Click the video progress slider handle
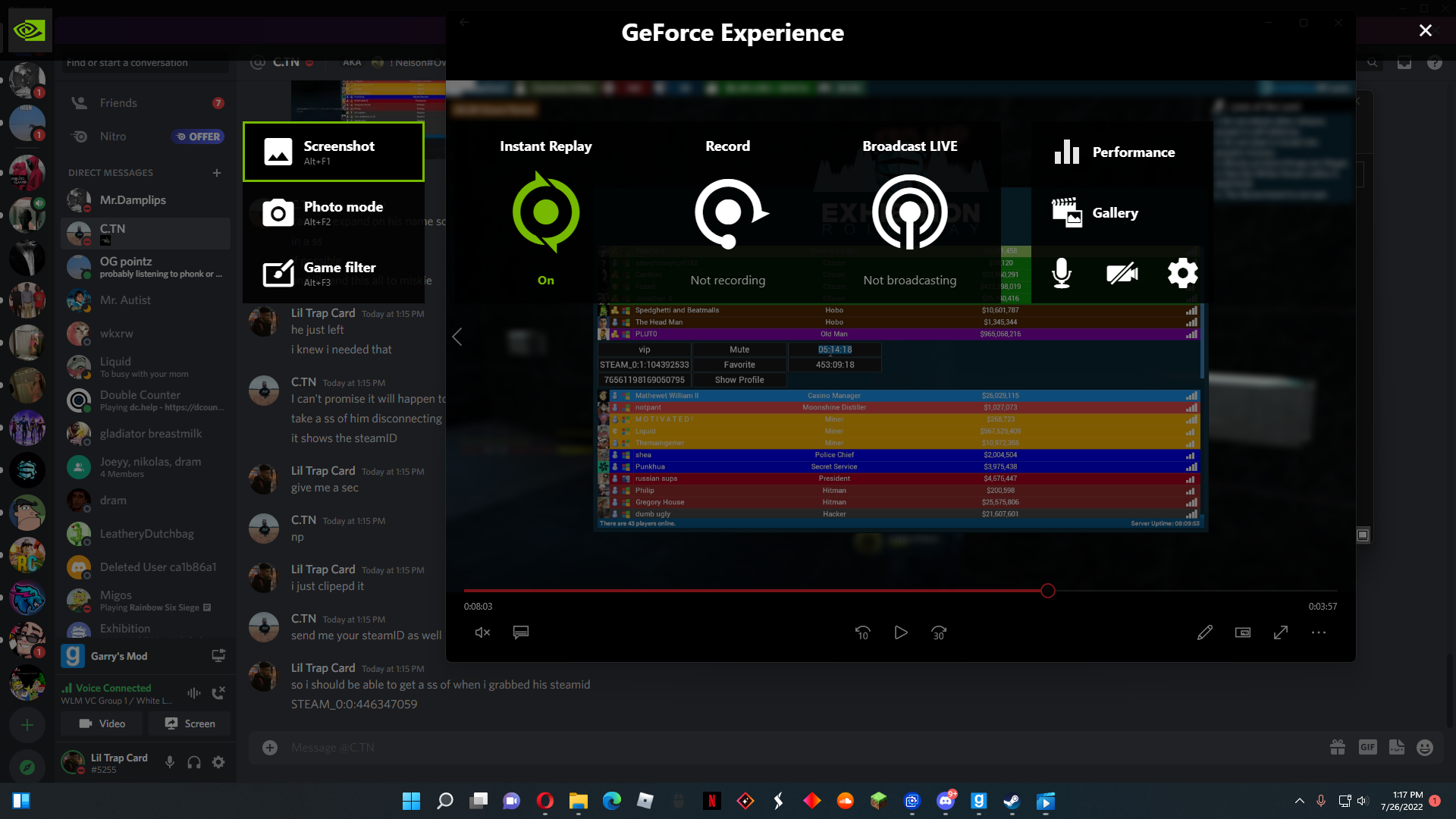 coord(1048,591)
